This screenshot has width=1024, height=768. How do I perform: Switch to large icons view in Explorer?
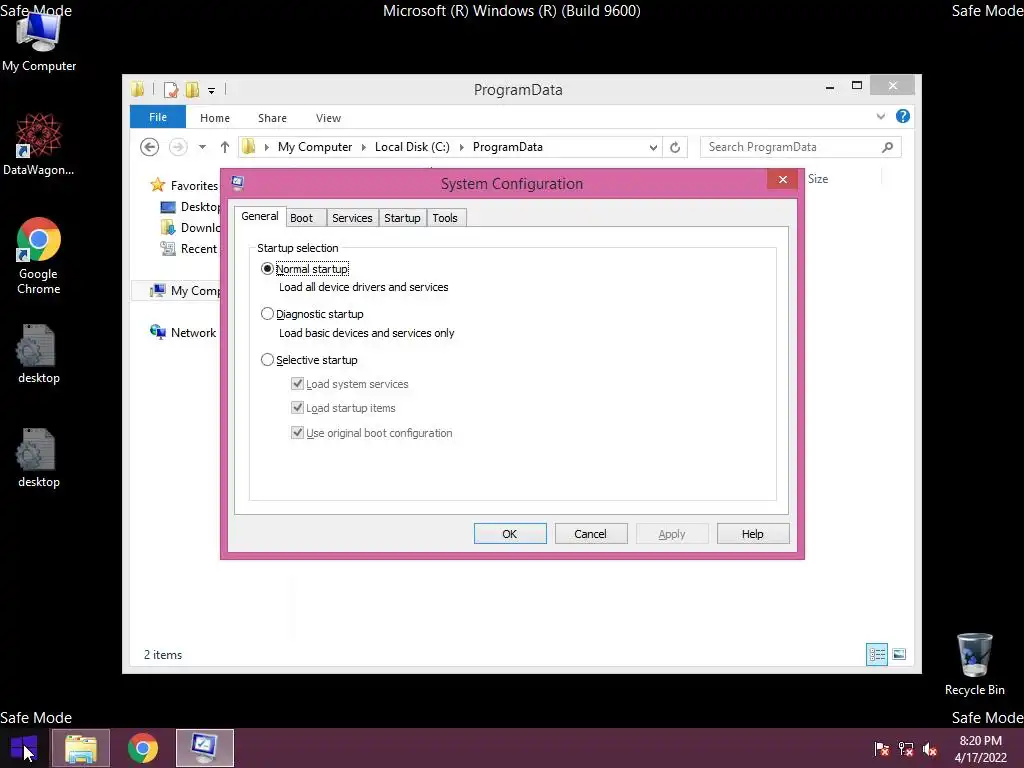click(x=899, y=654)
